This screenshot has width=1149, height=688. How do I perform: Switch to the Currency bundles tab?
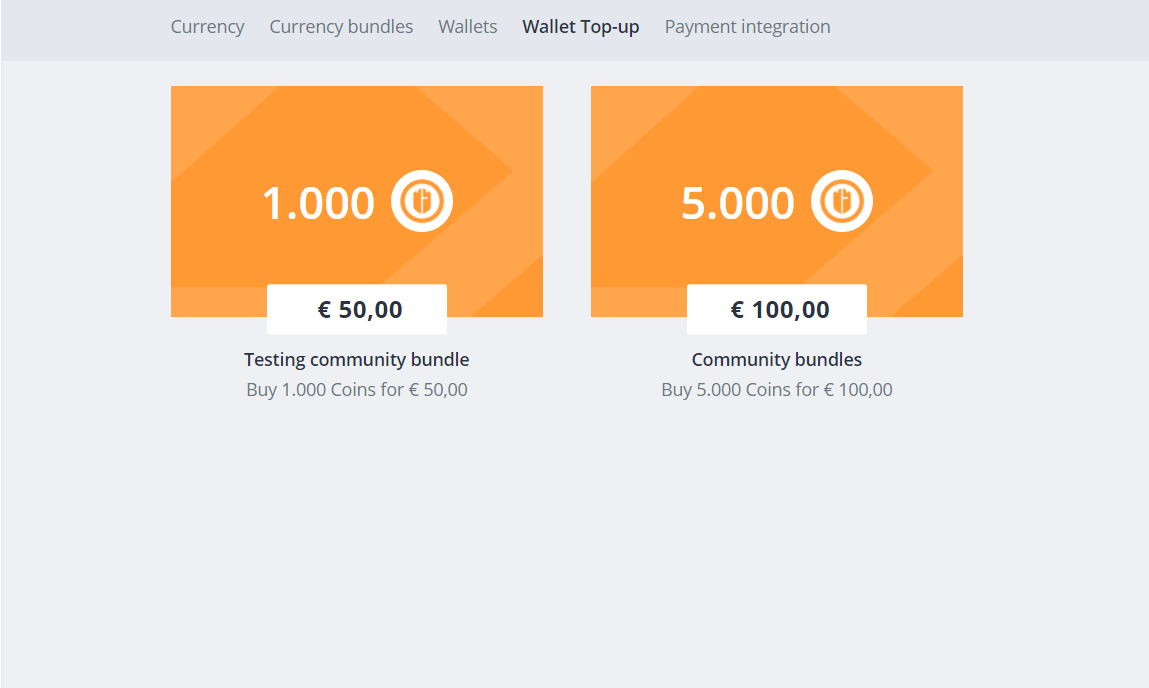click(x=341, y=27)
